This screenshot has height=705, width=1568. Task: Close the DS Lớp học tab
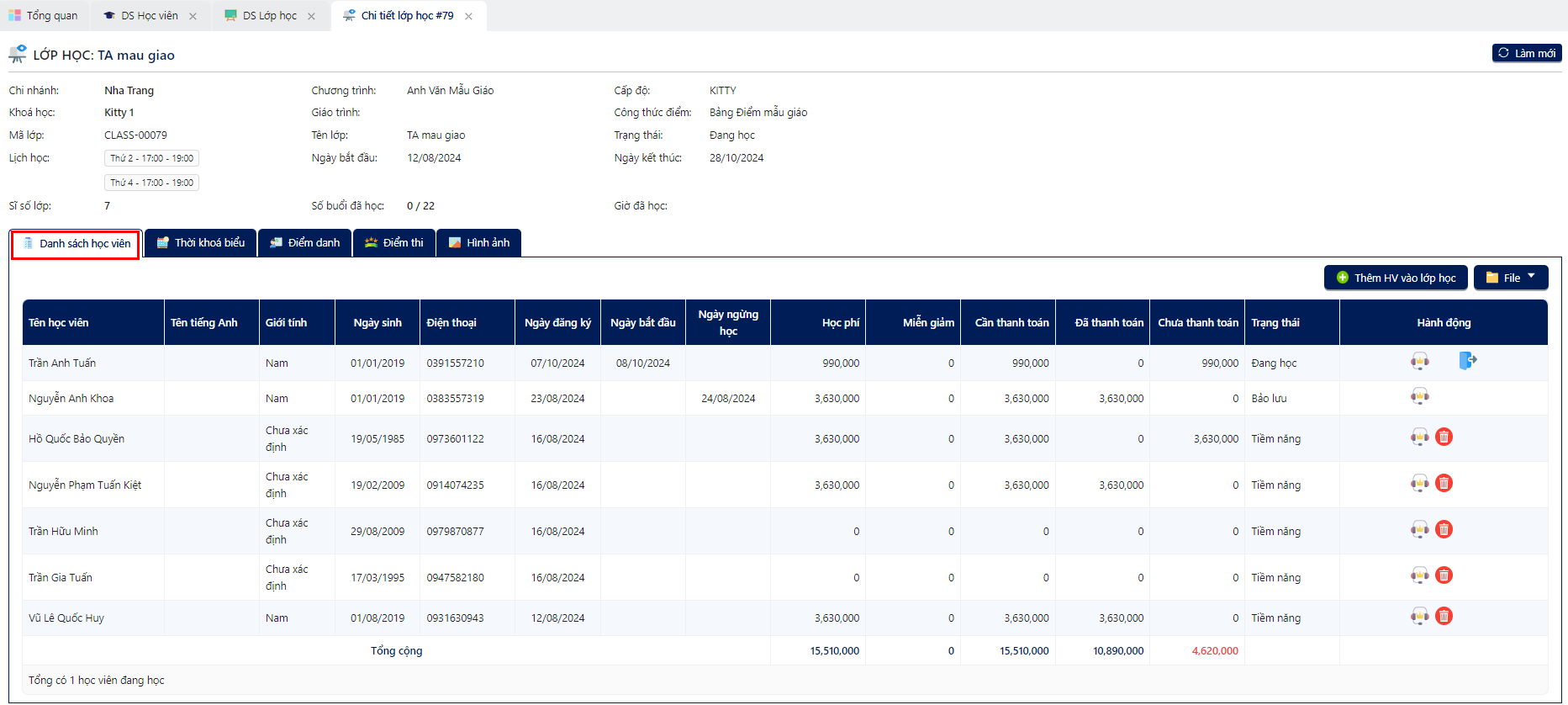[311, 16]
